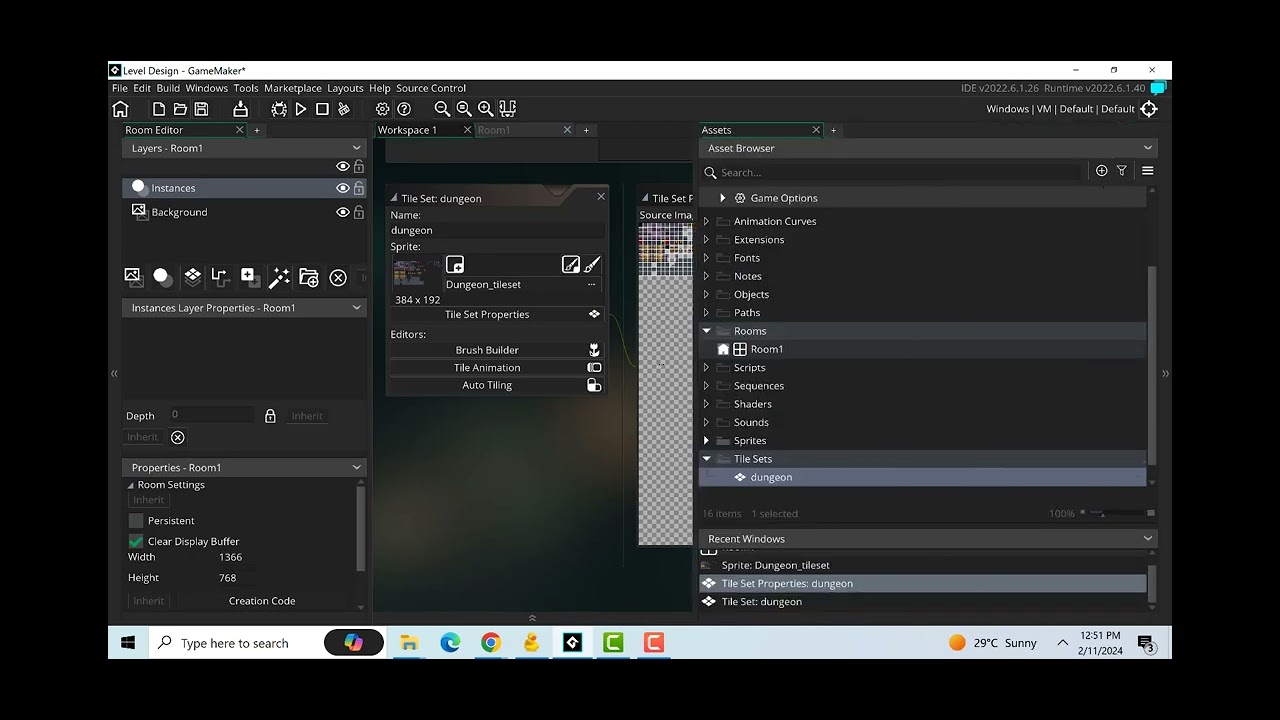Click Edit Image brush icon in Tile Set
This screenshot has height=720, width=1280.
coord(592,265)
